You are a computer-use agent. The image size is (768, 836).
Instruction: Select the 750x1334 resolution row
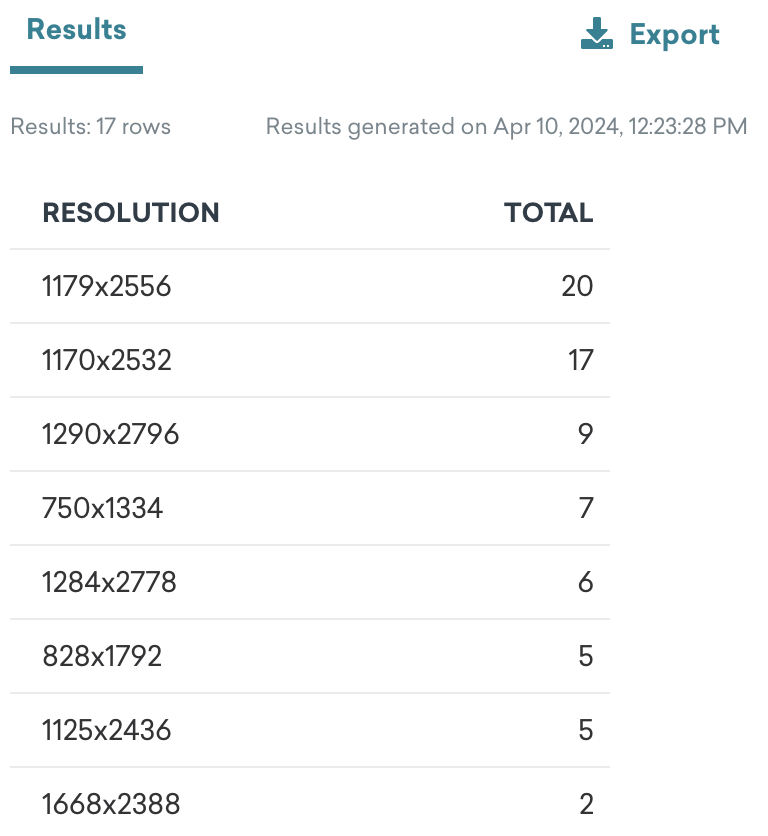click(310, 508)
